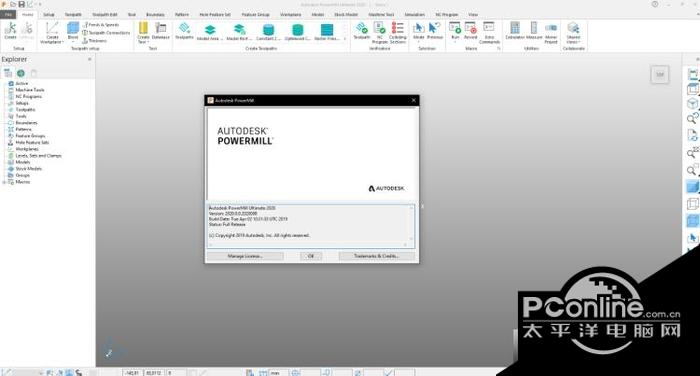The height and width of the screenshot is (376, 700).
Task: Click Toolpath verification icon
Action: [362, 30]
